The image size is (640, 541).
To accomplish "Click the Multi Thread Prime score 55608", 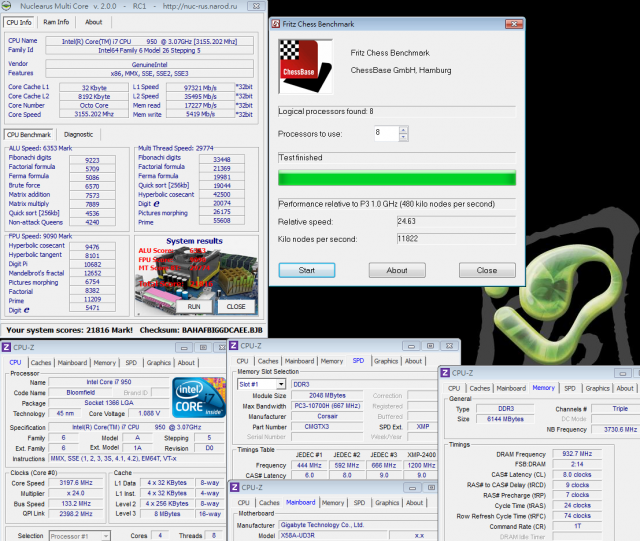I will point(222,220).
